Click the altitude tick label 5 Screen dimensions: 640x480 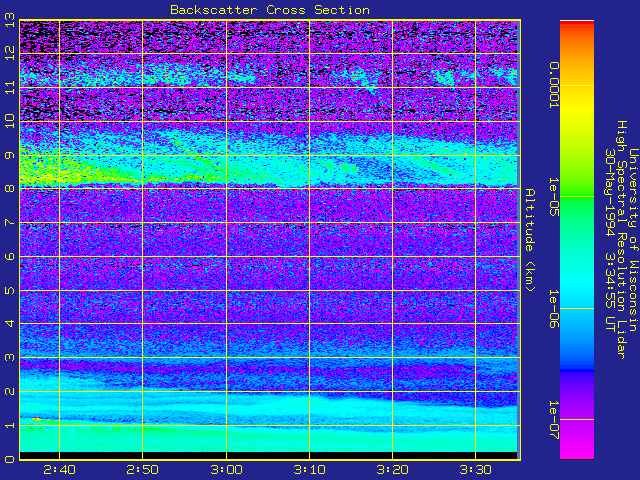[10, 290]
